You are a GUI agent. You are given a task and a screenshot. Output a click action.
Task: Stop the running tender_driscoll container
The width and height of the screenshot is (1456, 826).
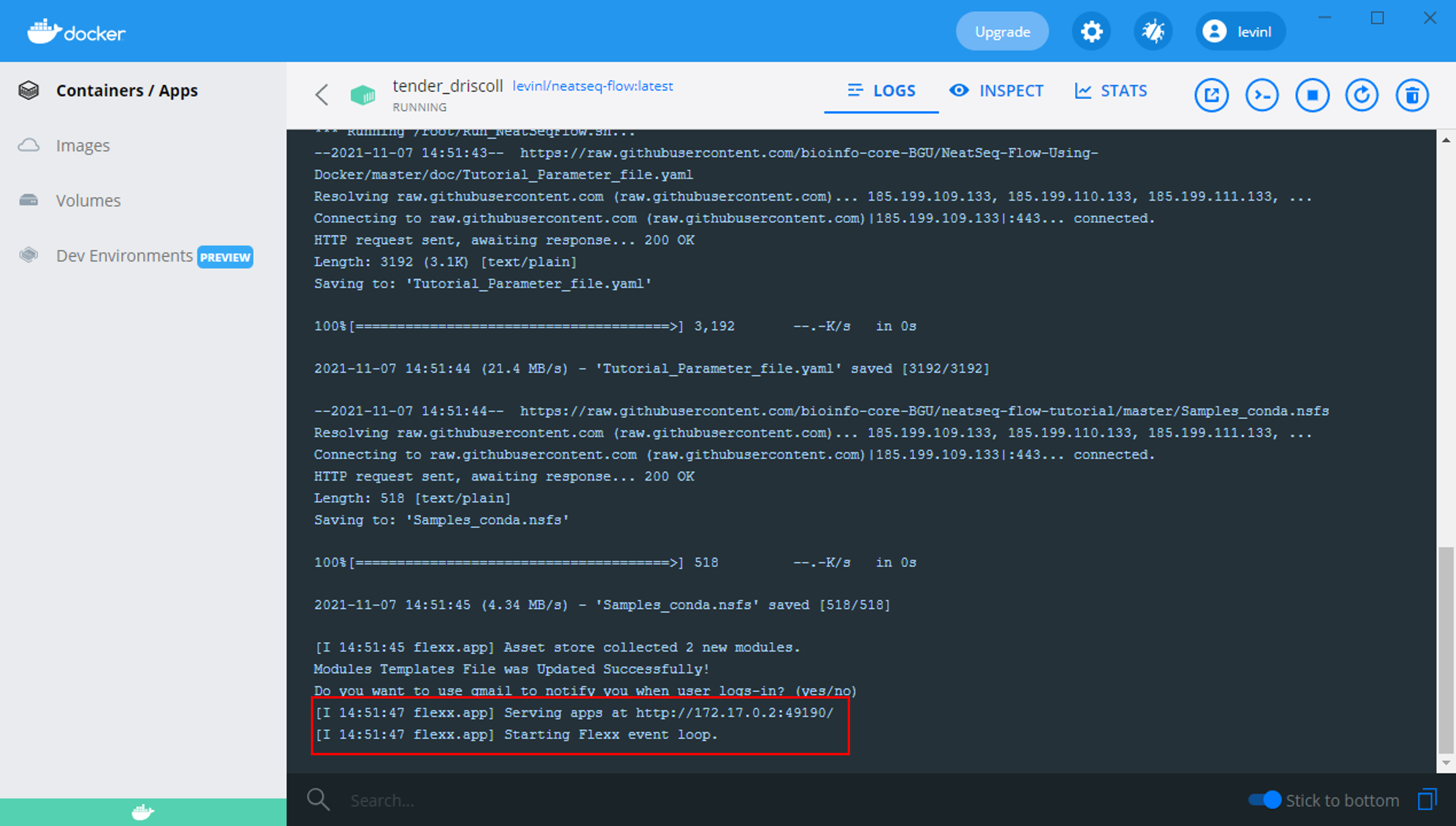pos(1312,95)
